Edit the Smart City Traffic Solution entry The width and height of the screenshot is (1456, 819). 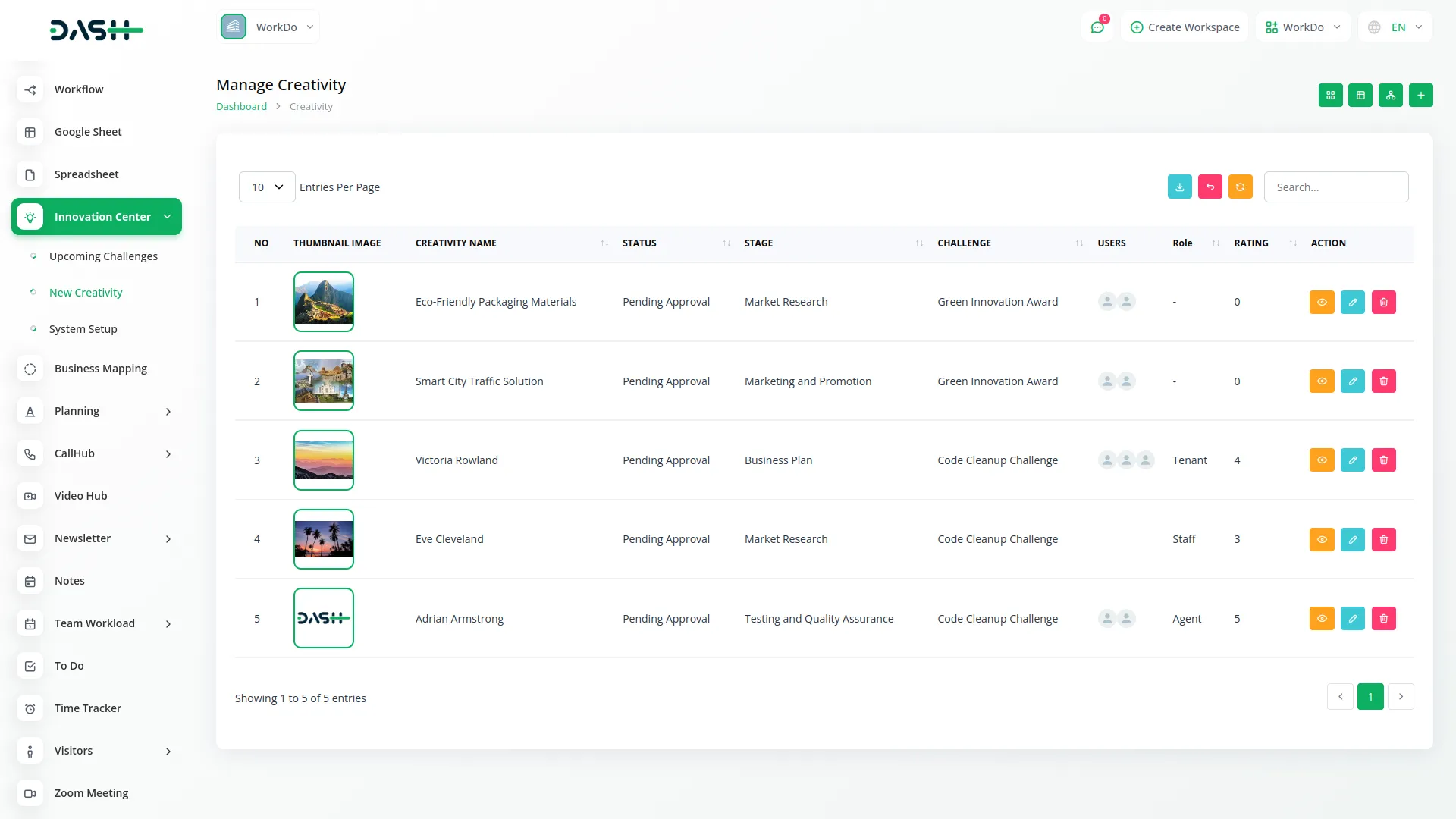[x=1352, y=381]
